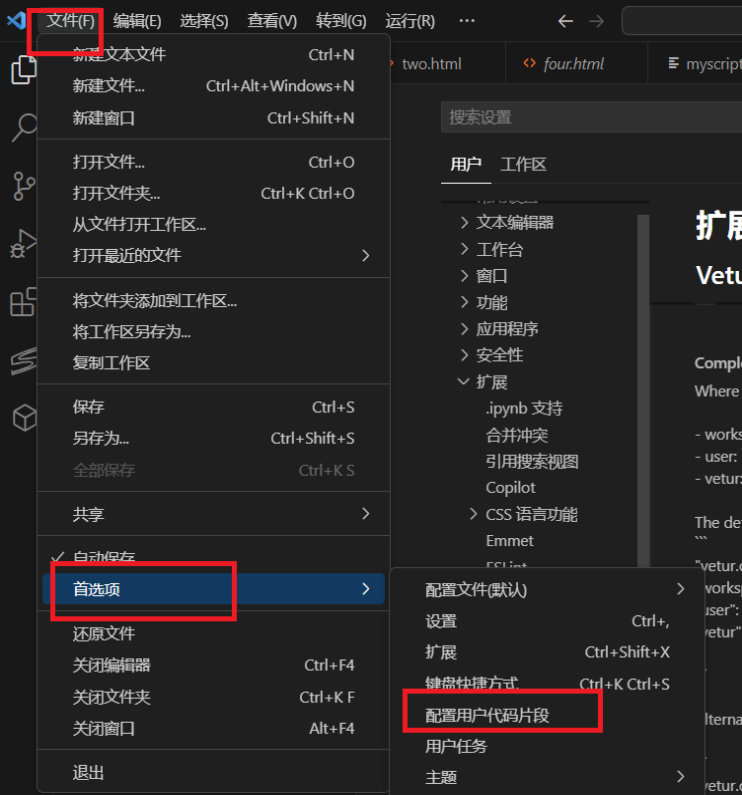Viewport: 742px width, 795px height.
Task: Choose 复制工作区 menu item
Action: pos(214,363)
